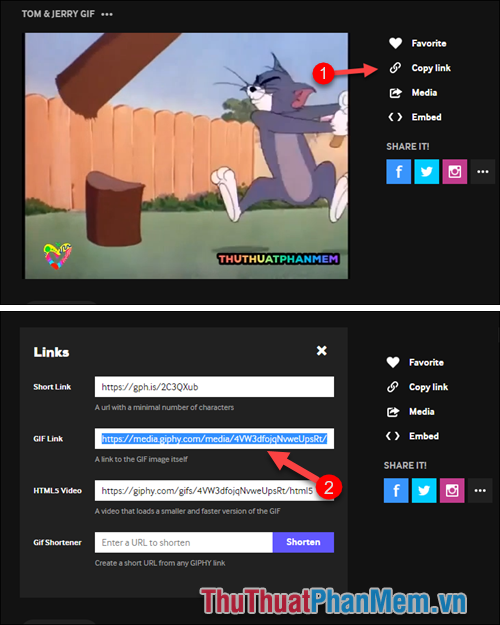Click the 'Copy link' label beside Links dialog

(429, 387)
